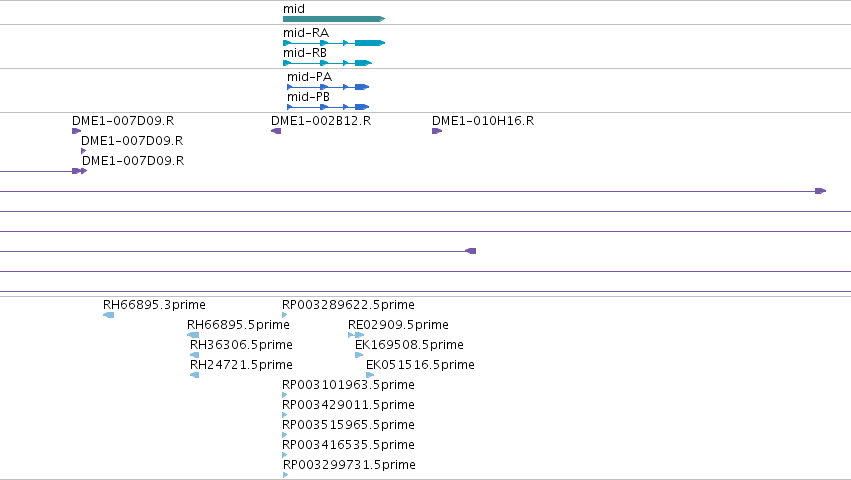This screenshot has width=851, height=480.
Task: Click the RP003101963.5prime label
Action: pyautogui.click(x=348, y=385)
